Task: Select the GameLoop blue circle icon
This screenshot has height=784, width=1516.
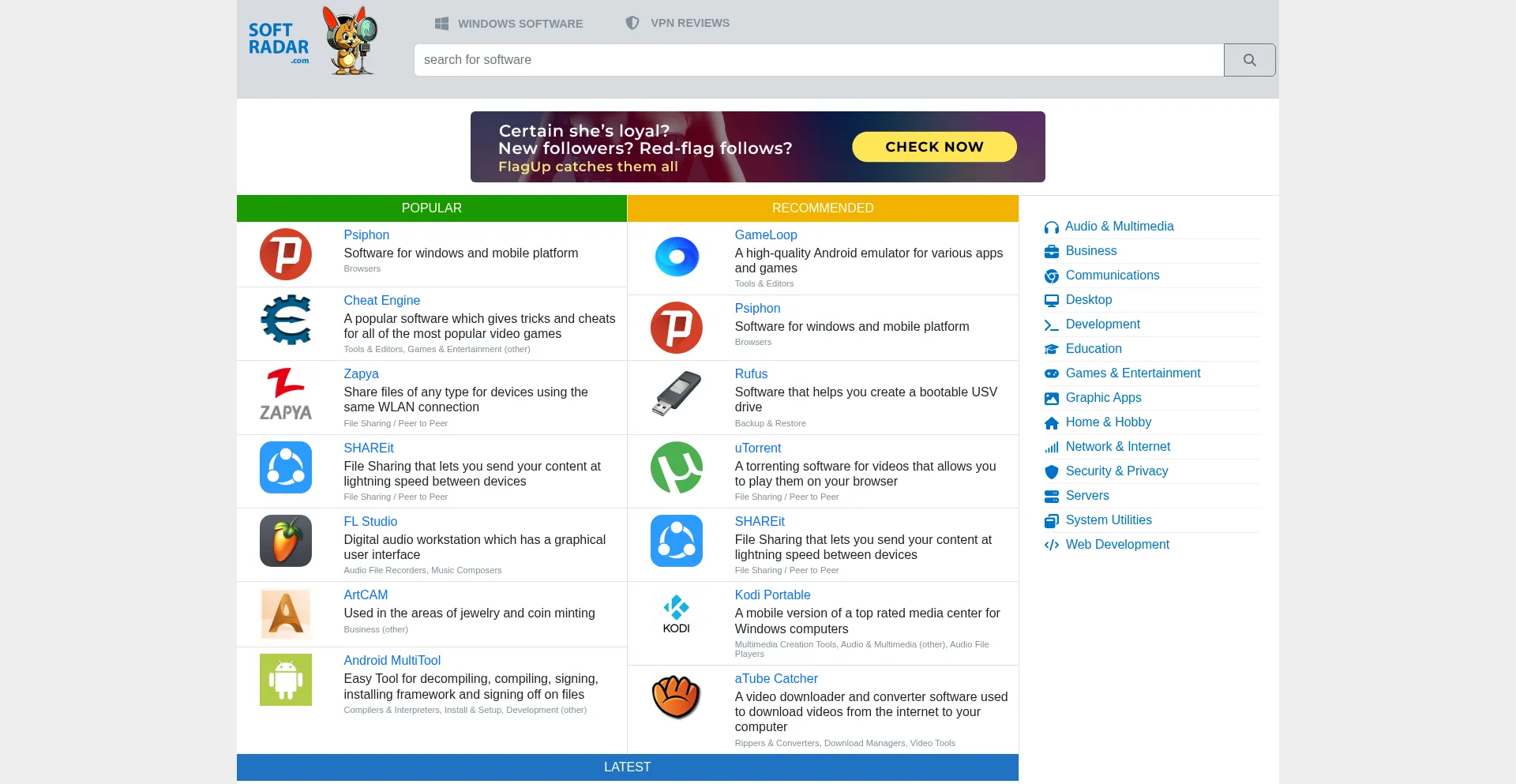Action: click(x=677, y=257)
